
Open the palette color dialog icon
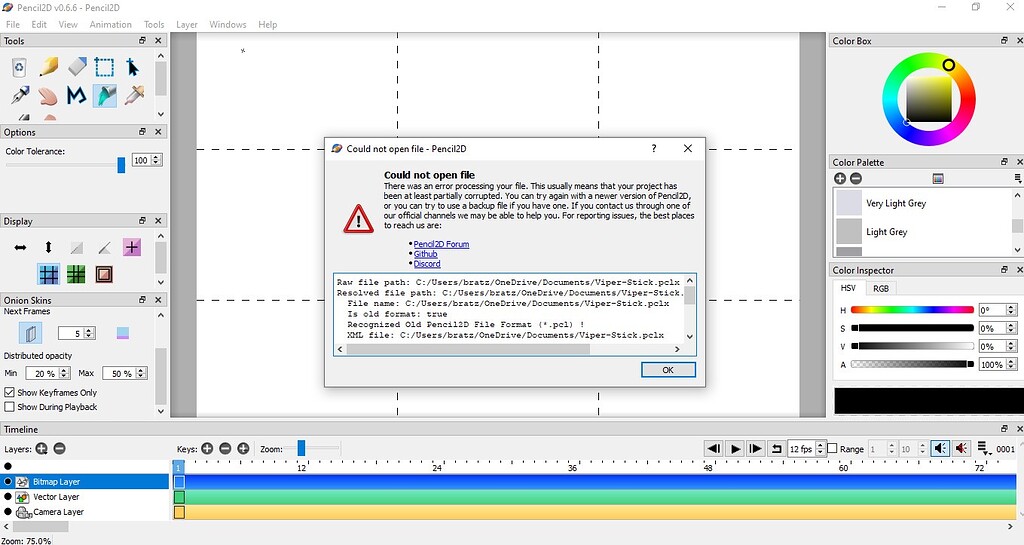point(938,178)
